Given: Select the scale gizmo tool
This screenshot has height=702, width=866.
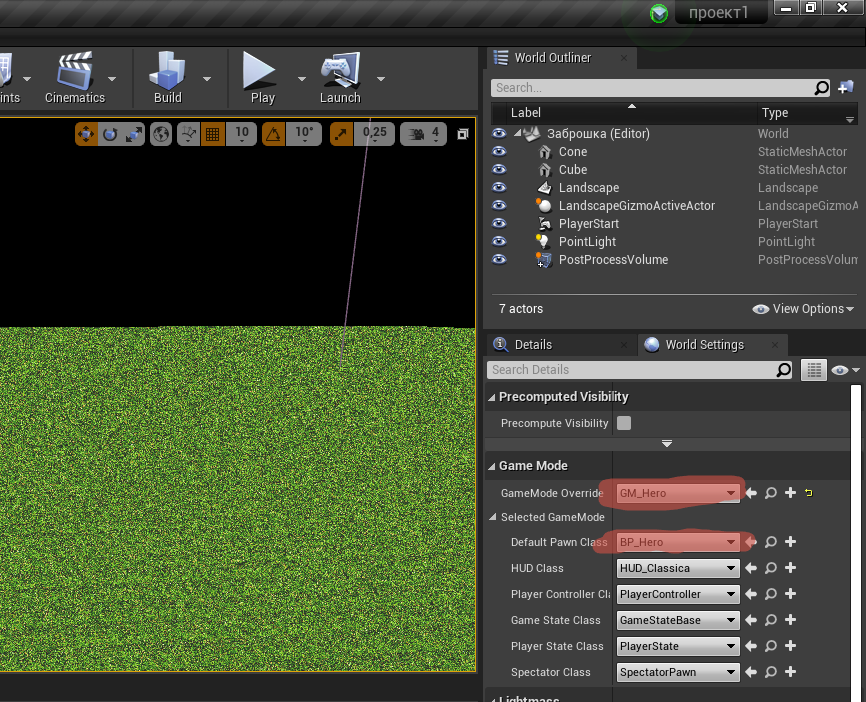Looking at the screenshot, I should coord(134,134).
